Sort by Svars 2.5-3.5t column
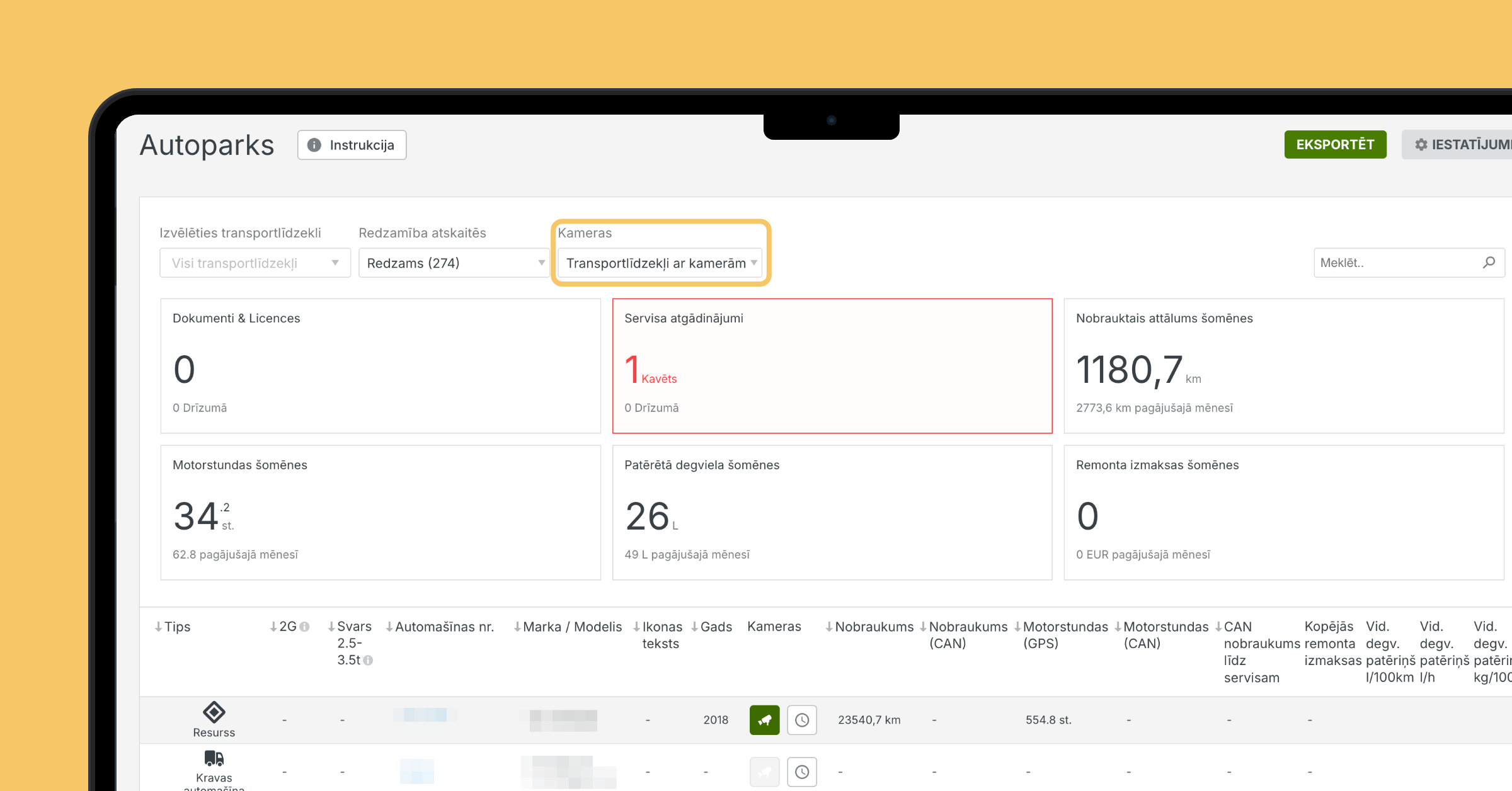Image resolution: width=1512 pixels, height=791 pixels. click(x=350, y=643)
